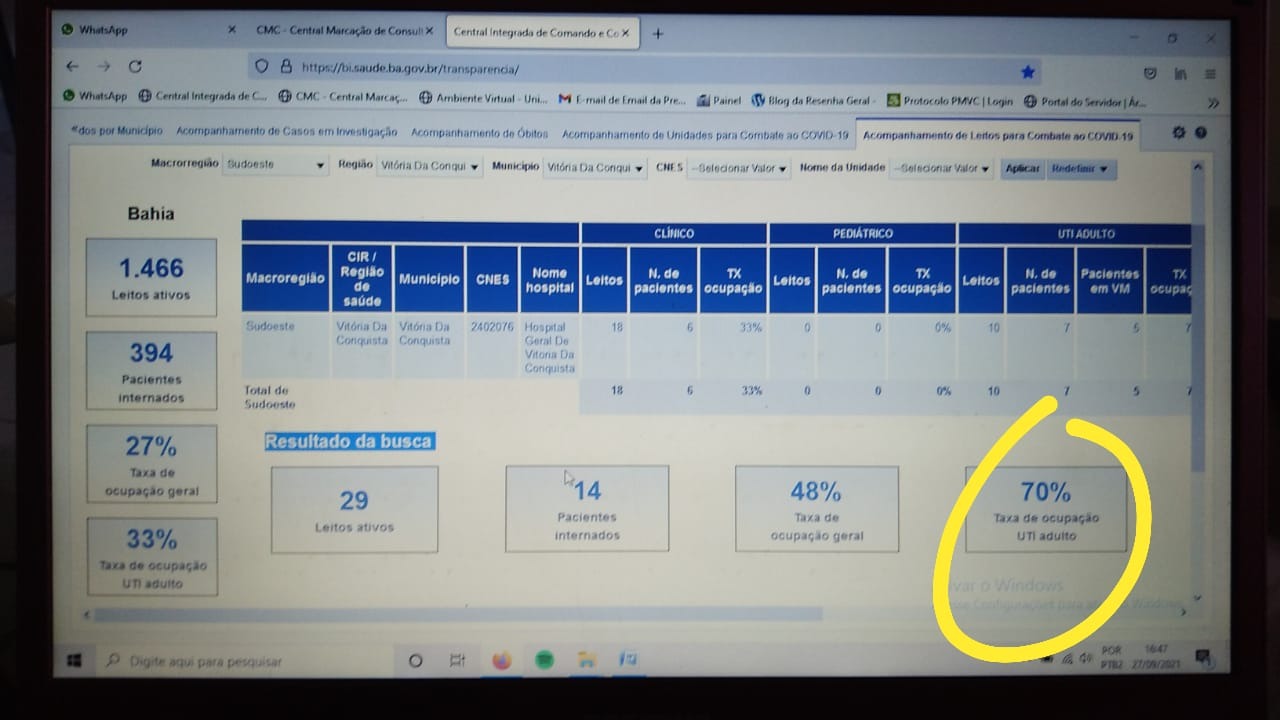
Task: Click the bookmark star in address bar
Action: click(x=1027, y=72)
